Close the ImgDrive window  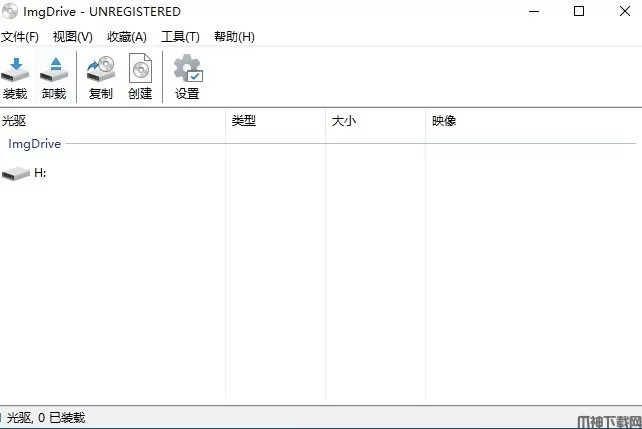point(625,11)
